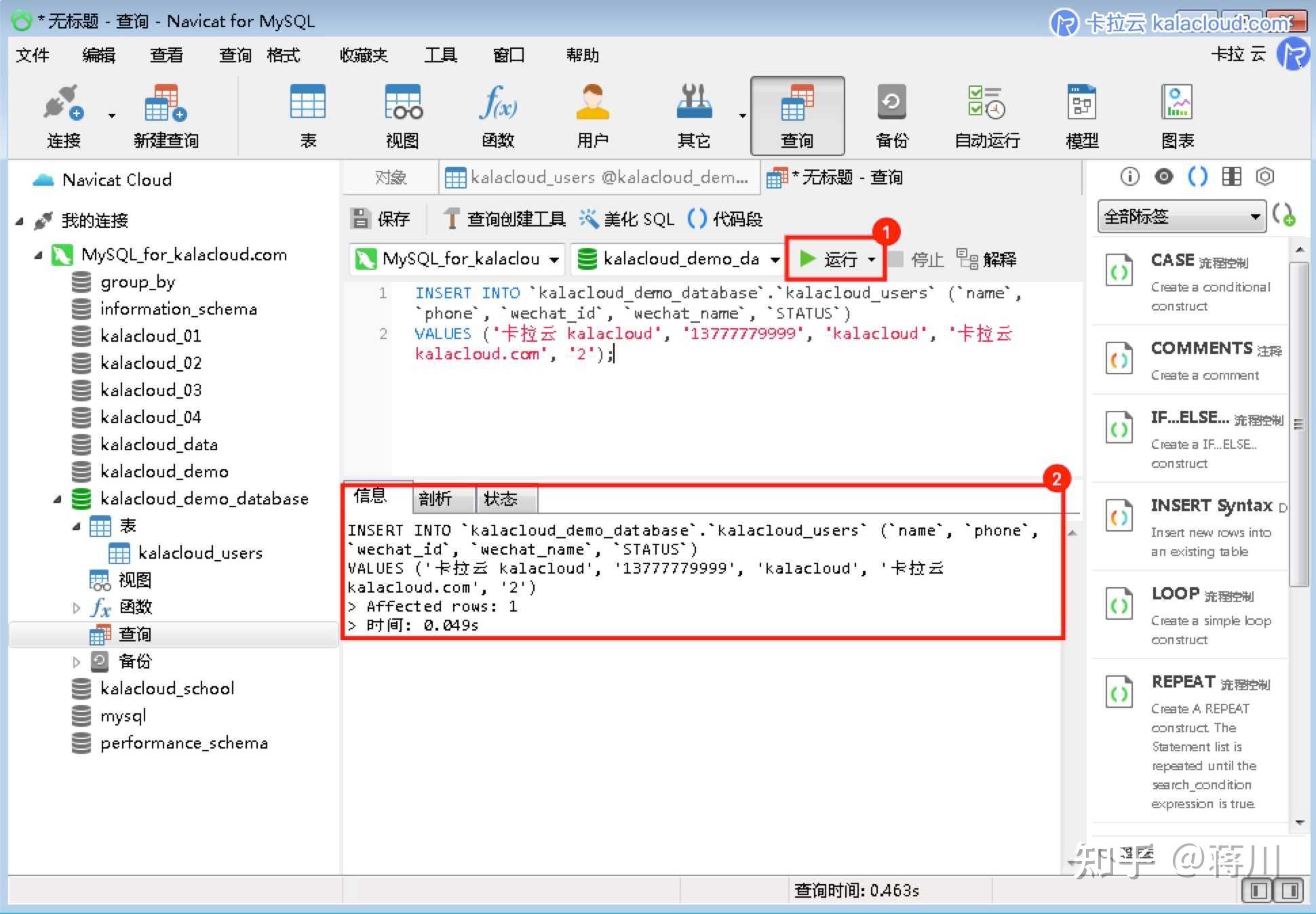Toggle the code snippet parentheses icon in right panel
The width and height of the screenshot is (1316, 914).
[x=1198, y=177]
